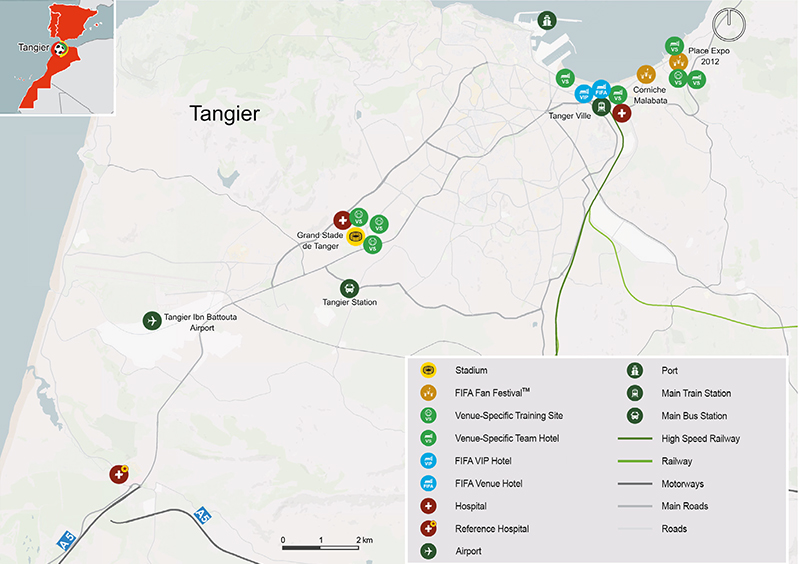800x564 pixels.
Task: Click the FIFA Fan Festival legend icon
Action: click(428, 393)
